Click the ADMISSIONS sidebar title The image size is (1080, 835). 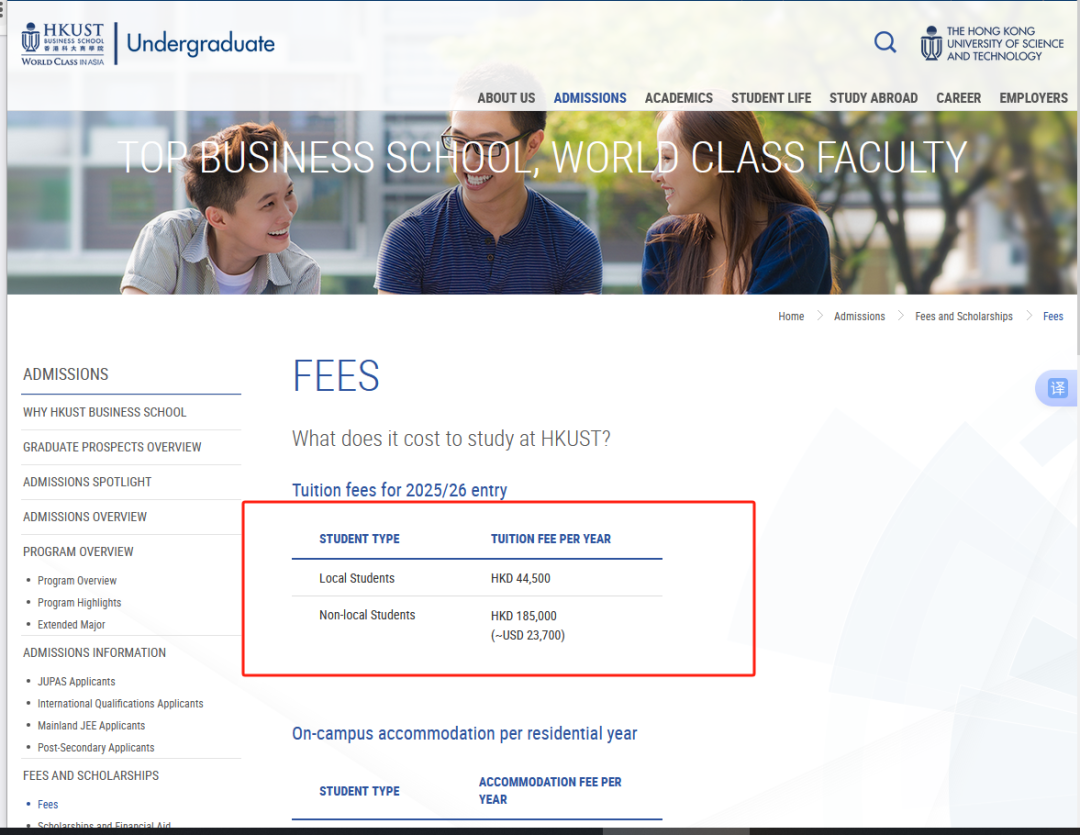point(65,374)
